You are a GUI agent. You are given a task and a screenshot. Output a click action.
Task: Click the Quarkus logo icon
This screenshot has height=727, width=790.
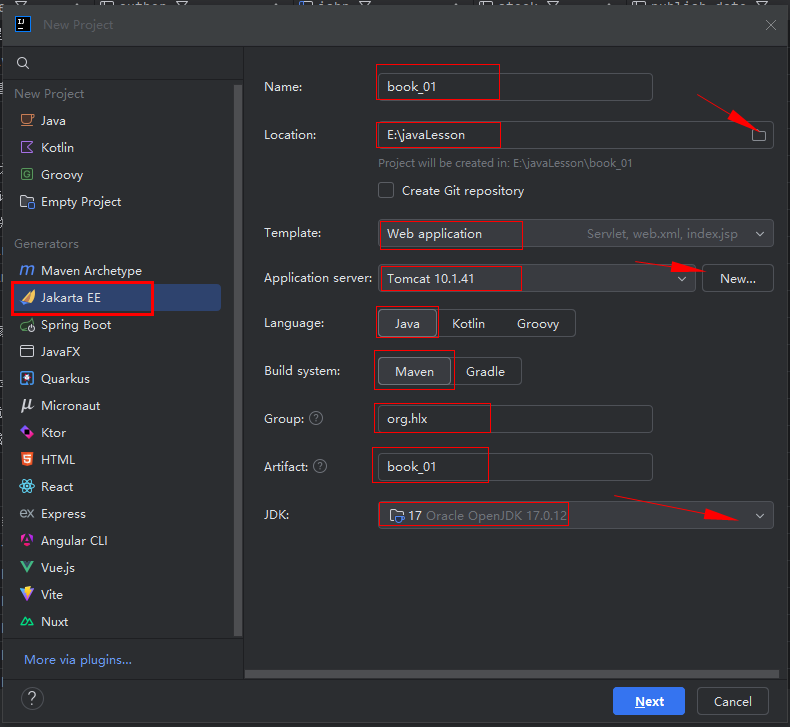[x=27, y=378]
